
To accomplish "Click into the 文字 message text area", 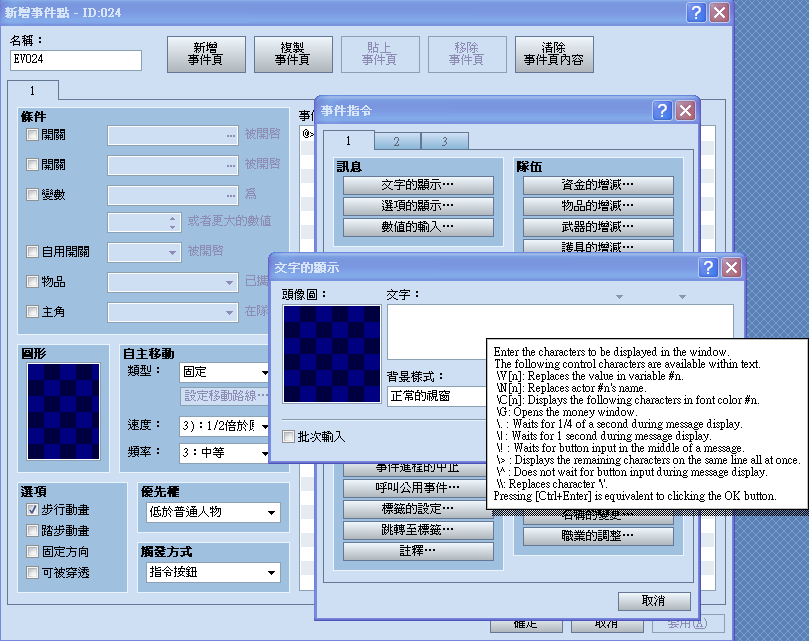I will pos(560,331).
